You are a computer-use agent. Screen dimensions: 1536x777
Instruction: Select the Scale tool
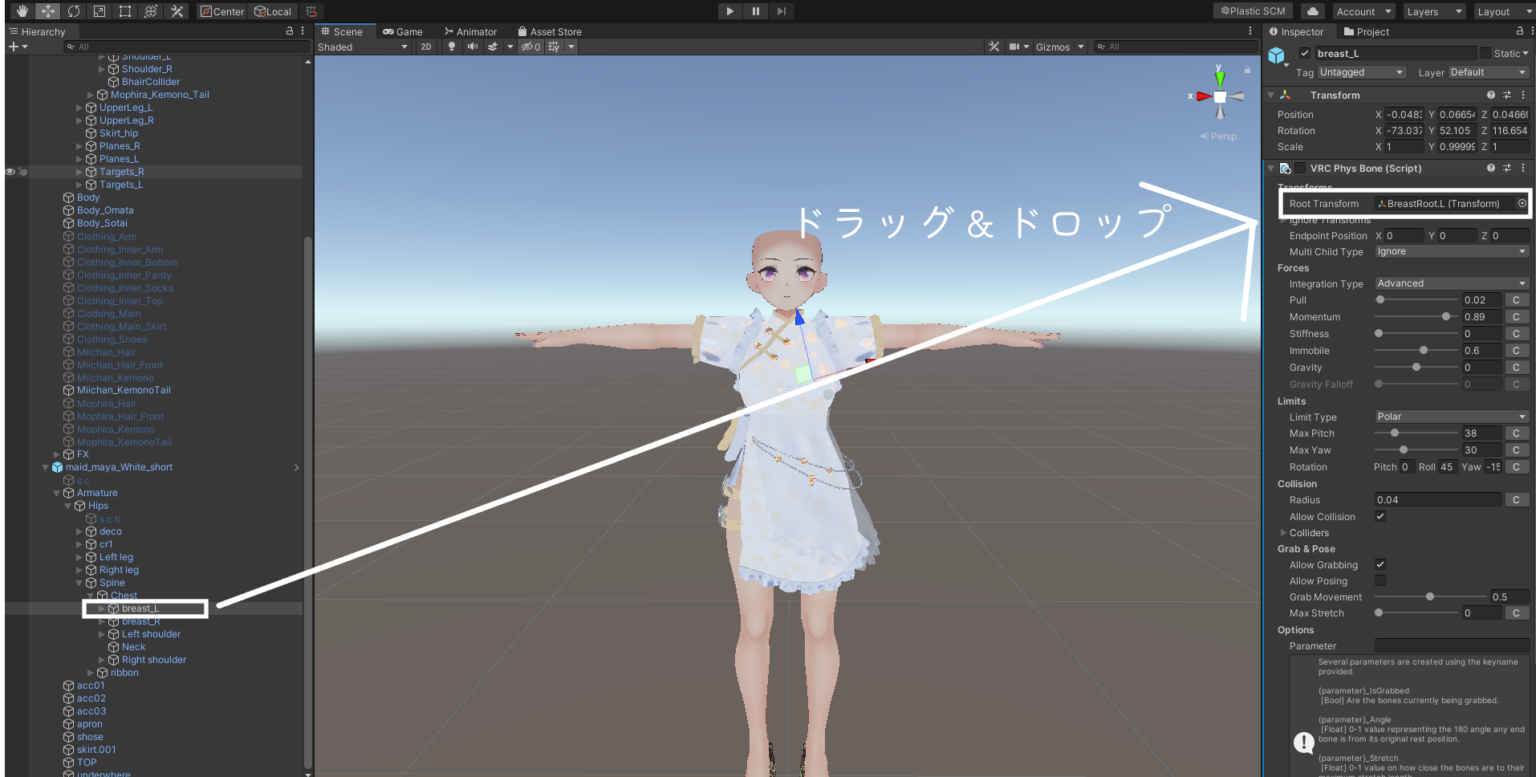coord(100,11)
